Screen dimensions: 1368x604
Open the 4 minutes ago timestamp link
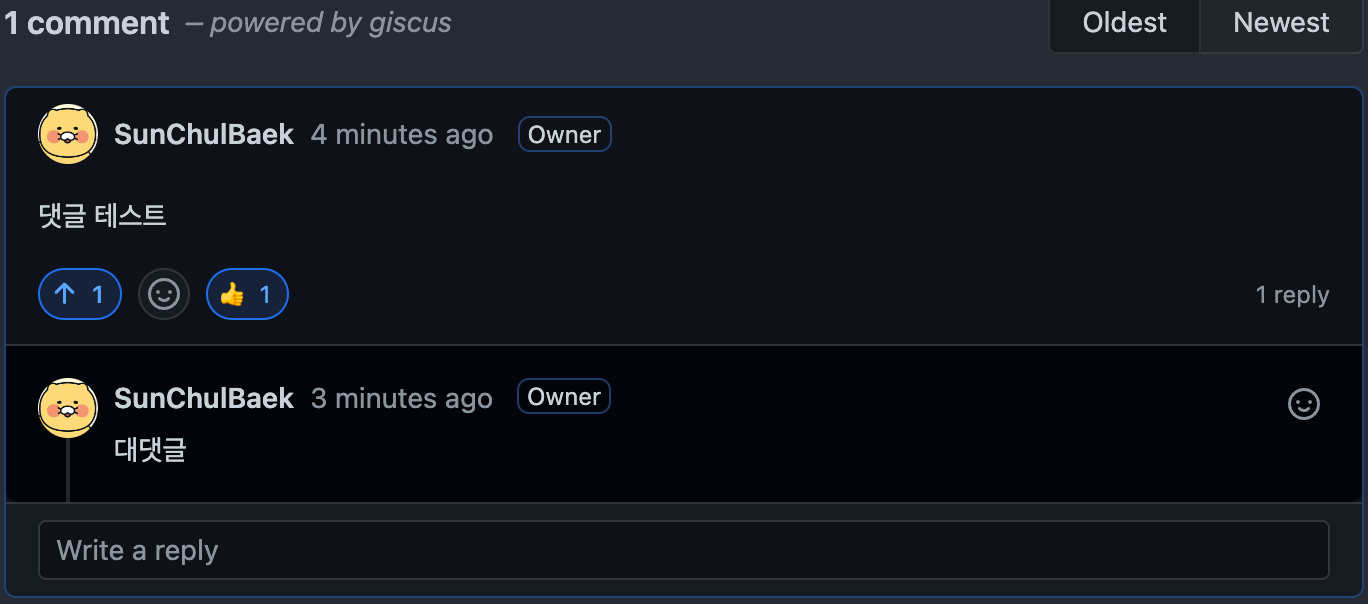[x=402, y=134]
